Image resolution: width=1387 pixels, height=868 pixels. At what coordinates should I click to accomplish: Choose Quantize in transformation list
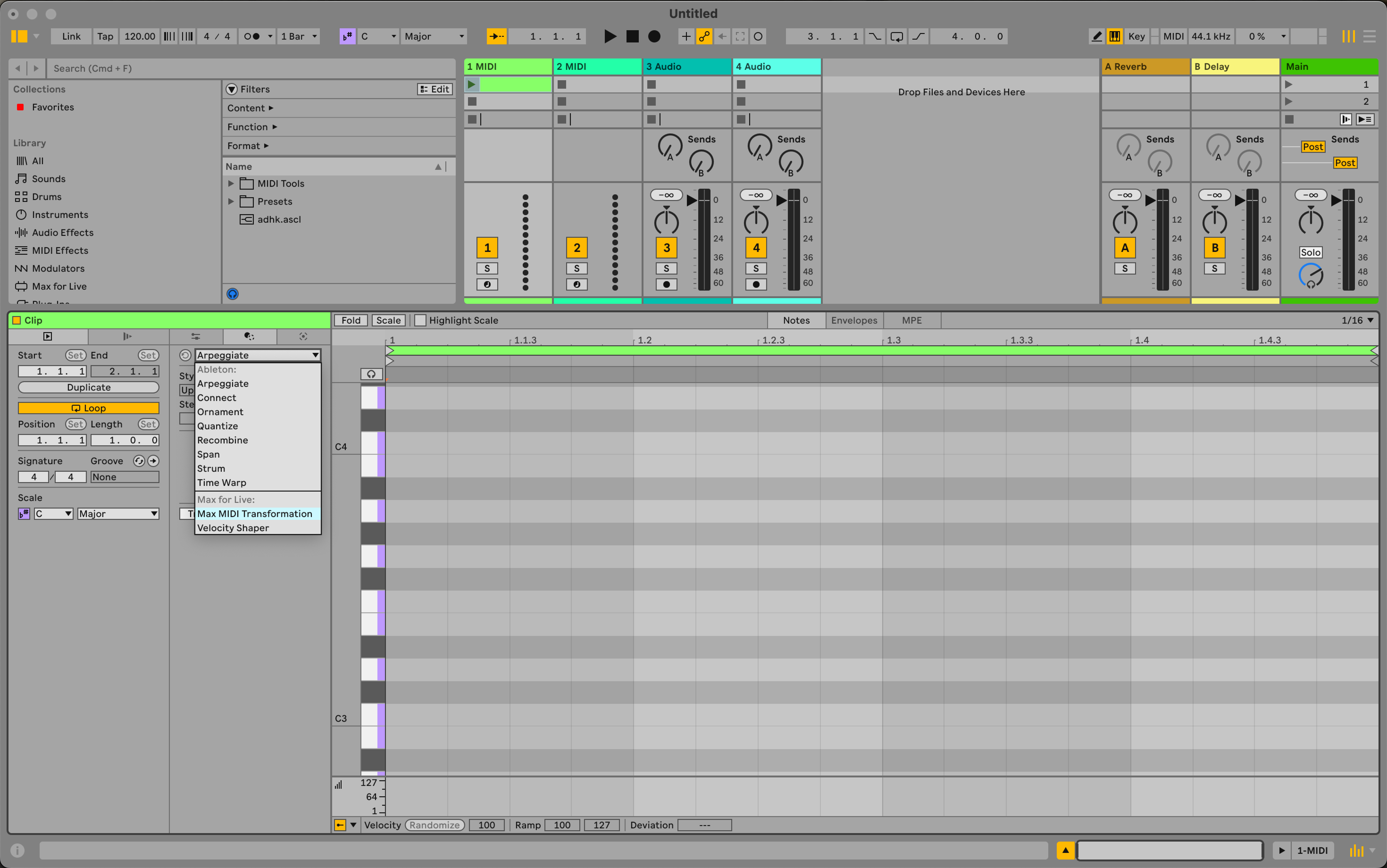point(258,426)
